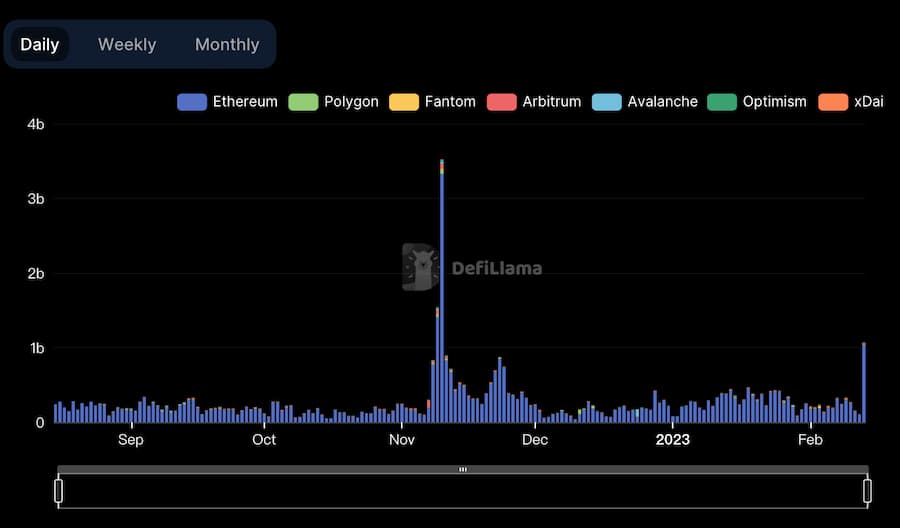Toggle the Optimism series legend icon

pos(721,101)
